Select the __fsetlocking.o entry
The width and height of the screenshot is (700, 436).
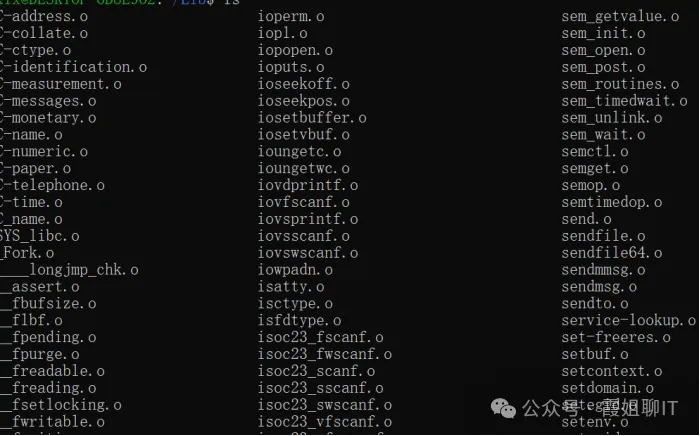point(61,405)
